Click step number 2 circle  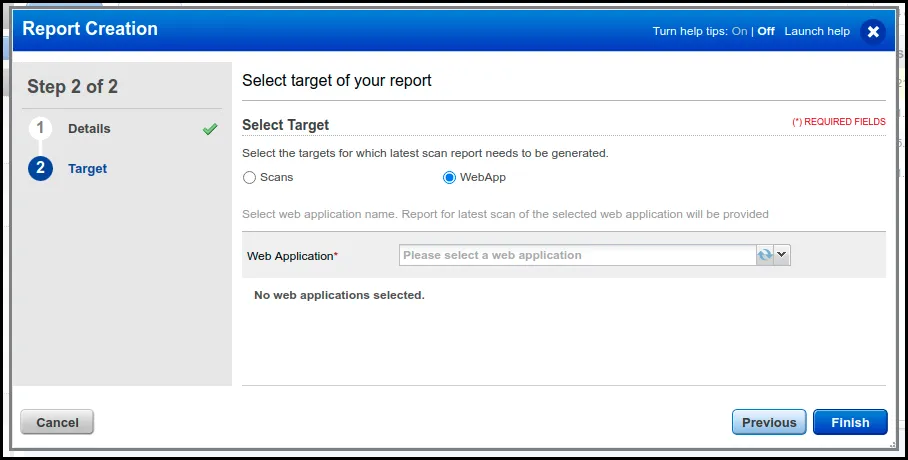click(x=41, y=169)
